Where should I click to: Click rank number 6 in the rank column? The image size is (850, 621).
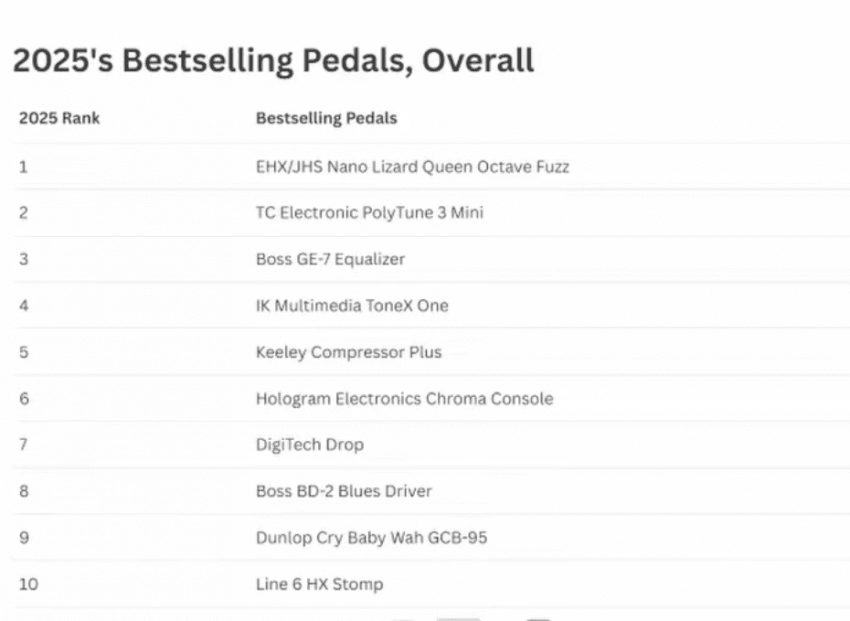(x=24, y=399)
